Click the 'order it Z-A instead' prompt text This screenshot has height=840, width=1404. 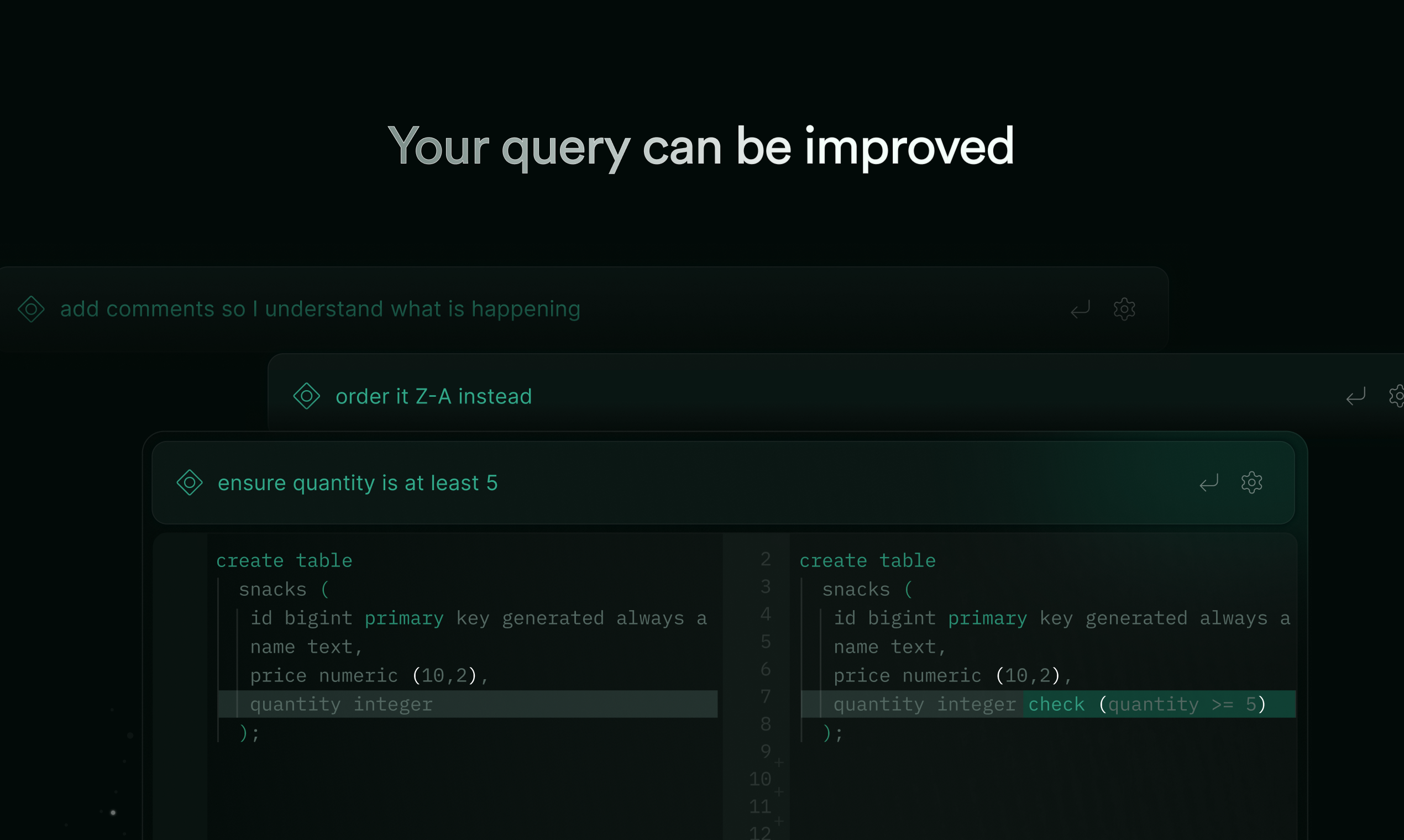pyautogui.click(x=433, y=396)
